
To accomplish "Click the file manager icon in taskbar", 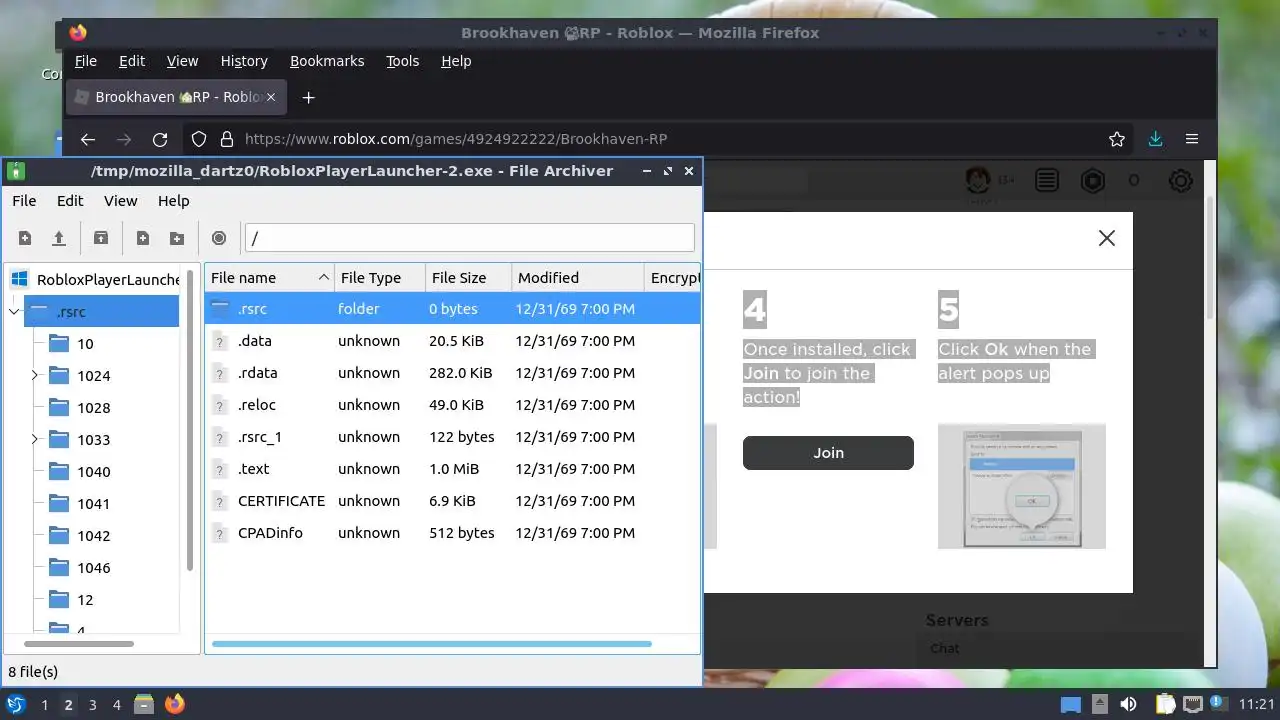I will click(x=144, y=704).
